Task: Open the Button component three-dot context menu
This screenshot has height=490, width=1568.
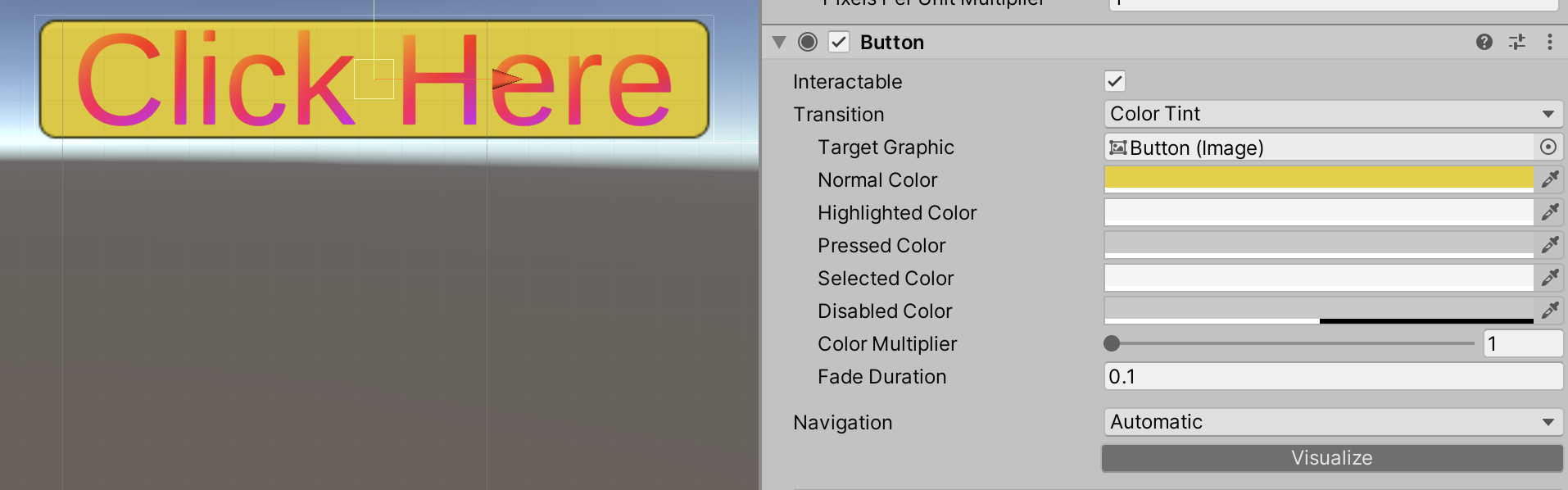Action: click(x=1549, y=42)
